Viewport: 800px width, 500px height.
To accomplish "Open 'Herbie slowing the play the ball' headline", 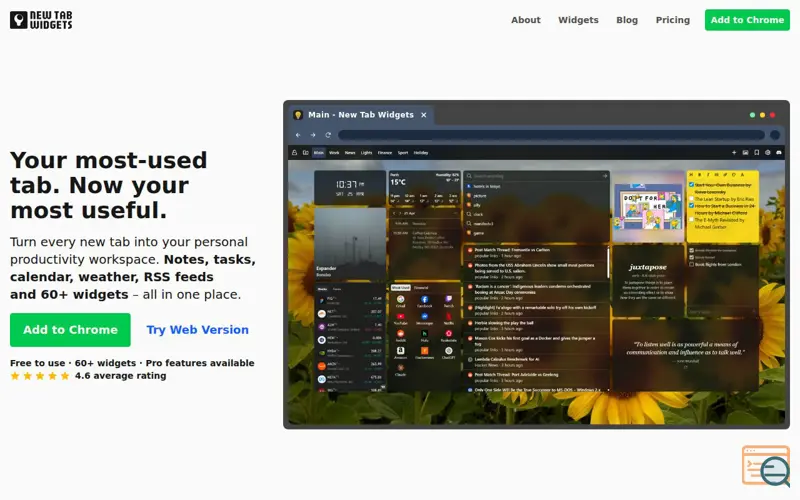I will point(504,323).
